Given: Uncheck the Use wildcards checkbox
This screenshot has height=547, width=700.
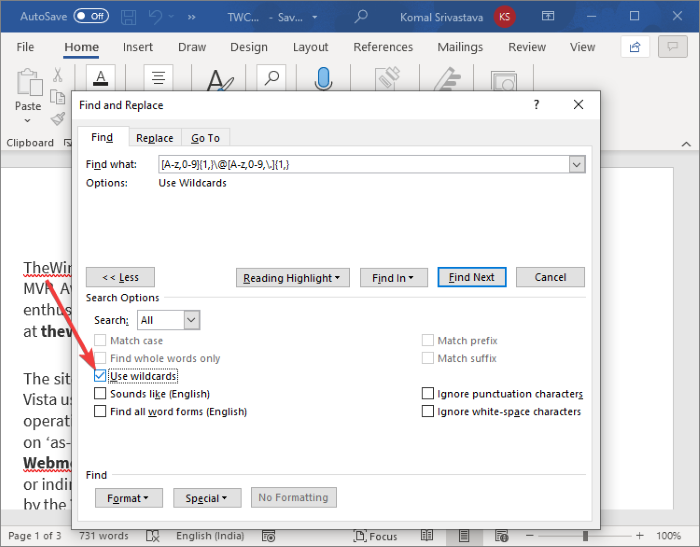Looking at the screenshot, I should 100,376.
